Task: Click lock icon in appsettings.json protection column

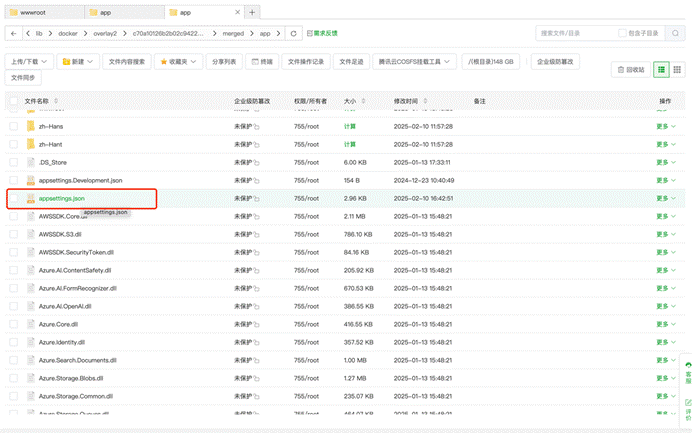Action: (x=257, y=199)
